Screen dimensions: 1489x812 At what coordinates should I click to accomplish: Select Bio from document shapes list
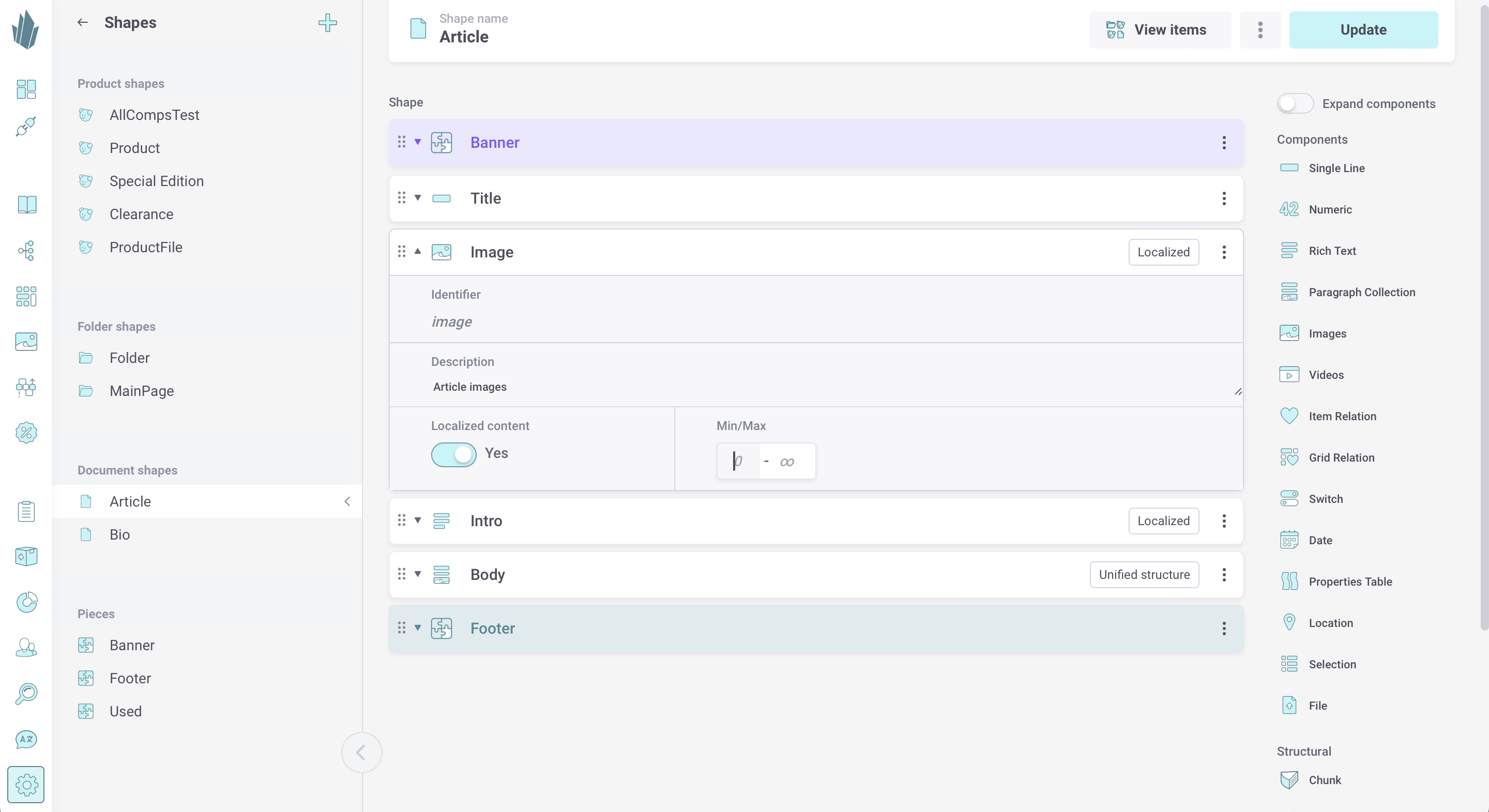[x=120, y=534]
